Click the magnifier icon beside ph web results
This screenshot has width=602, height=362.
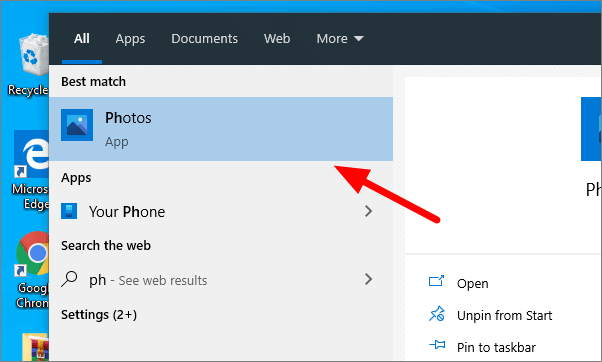(x=69, y=279)
